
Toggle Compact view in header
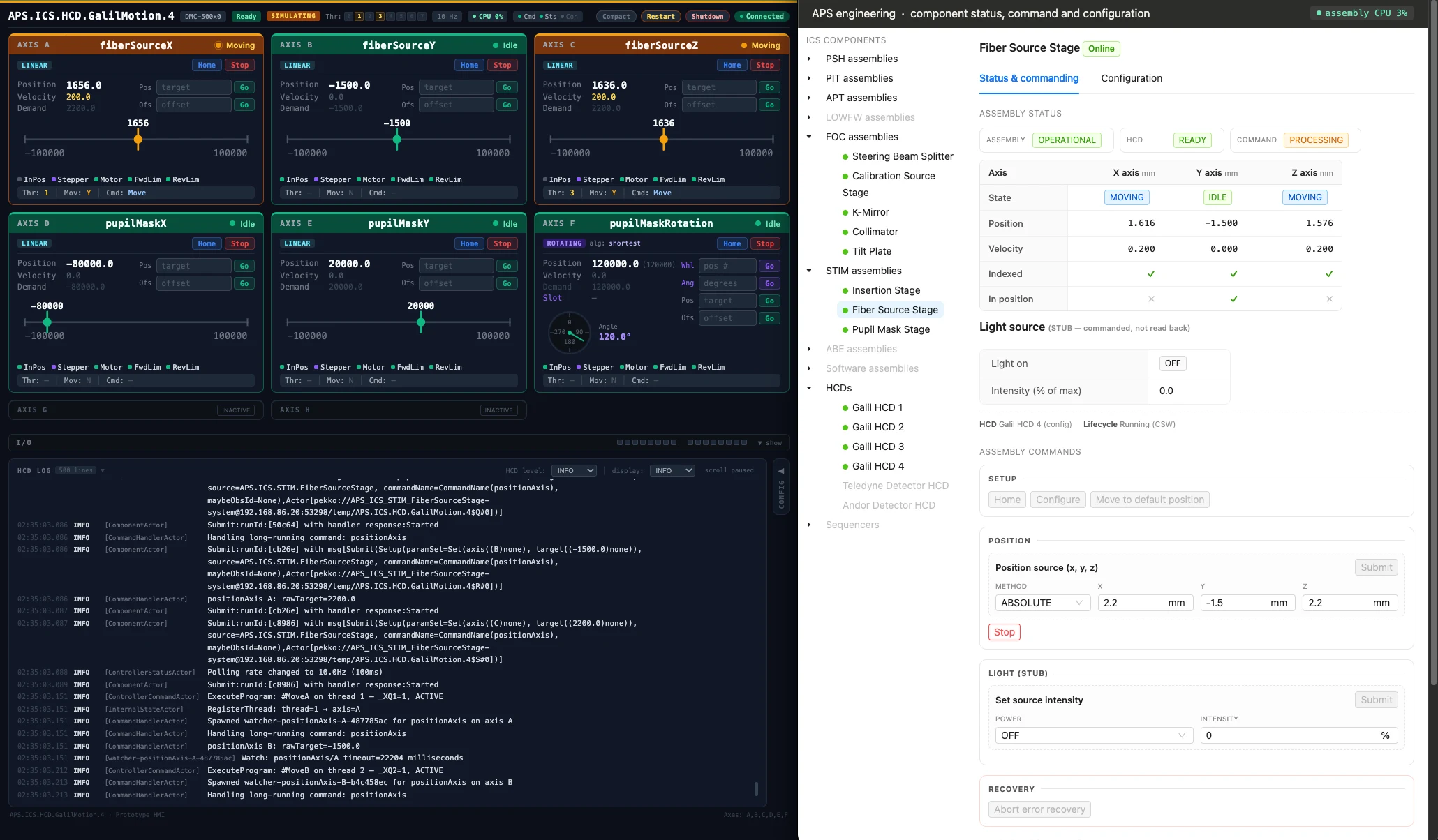pos(616,16)
